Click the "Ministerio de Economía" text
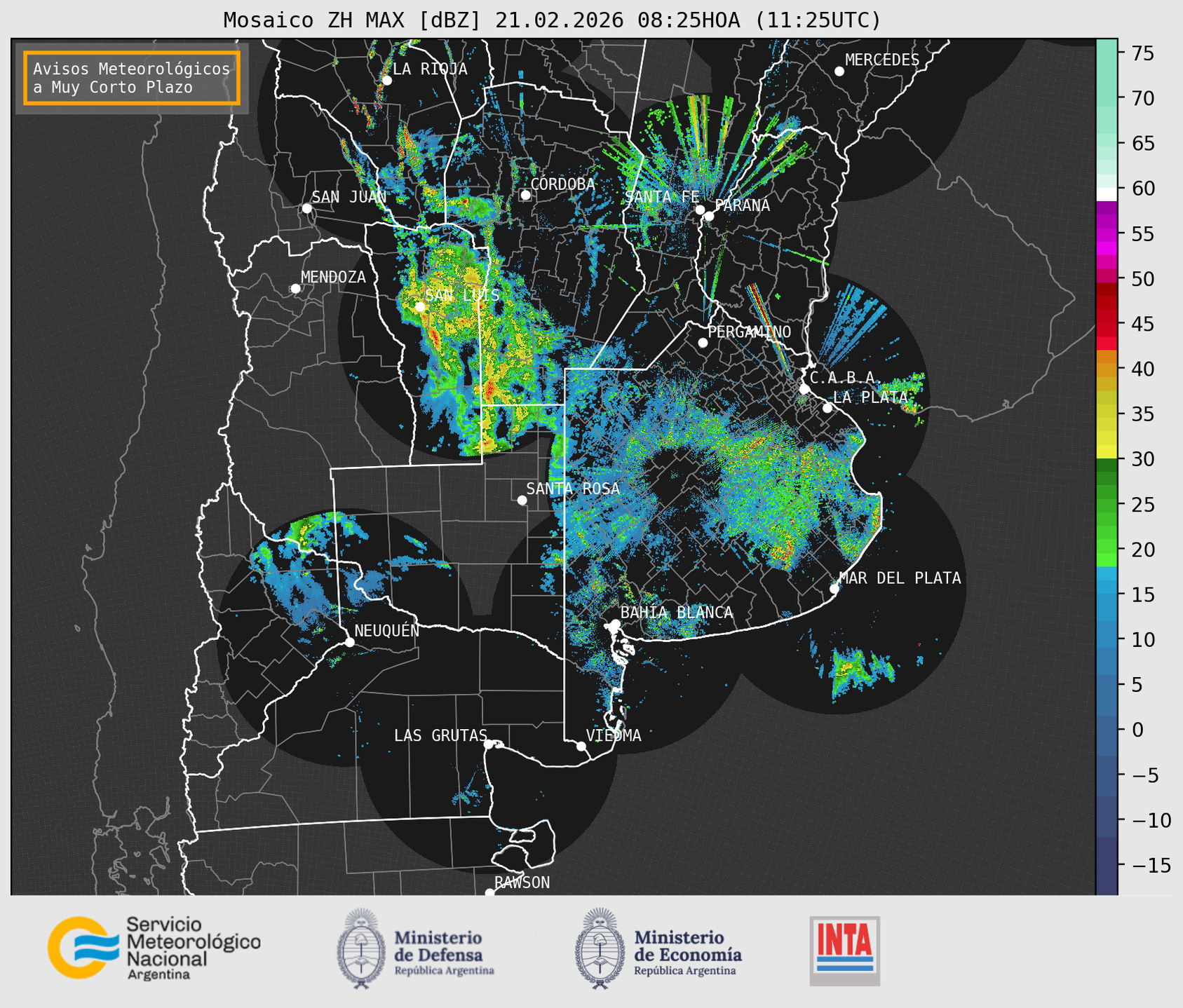Image resolution: width=1183 pixels, height=1008 pixels. coord(688,946)
